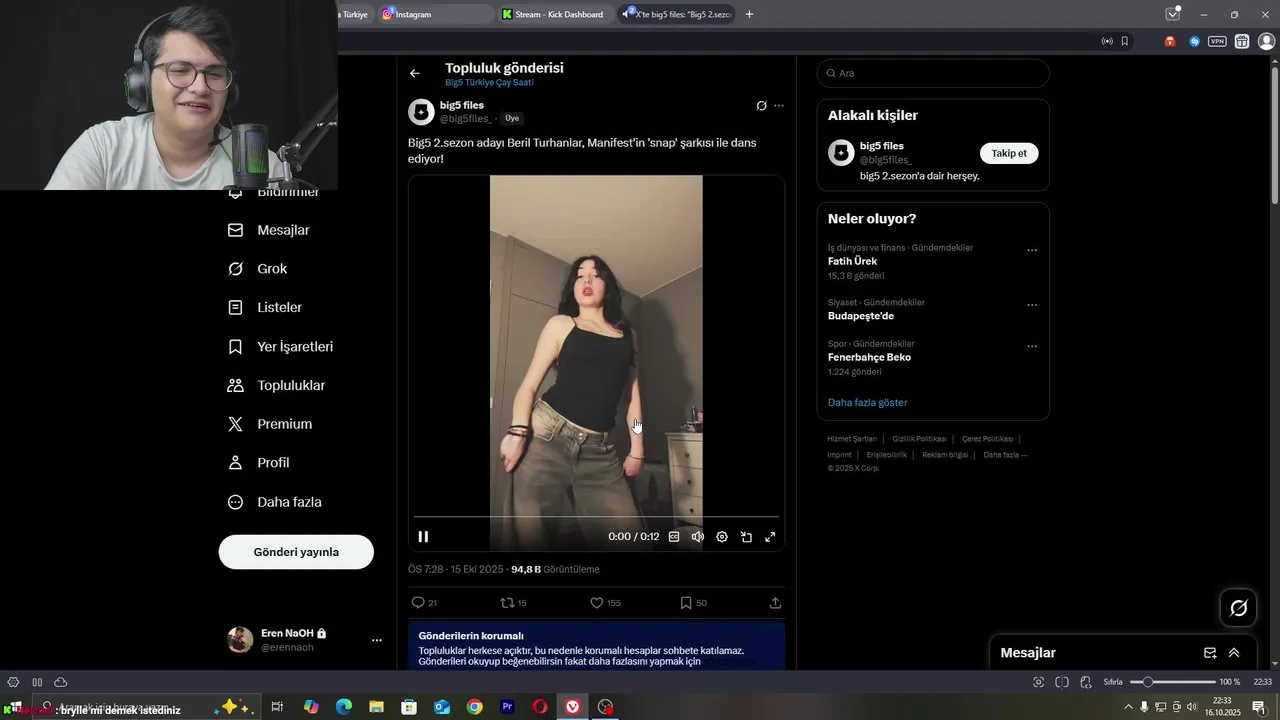Open more options for Fatih Ürek trend
The width and height of the screenshot is (1280, 720).
click(1032, 250)
